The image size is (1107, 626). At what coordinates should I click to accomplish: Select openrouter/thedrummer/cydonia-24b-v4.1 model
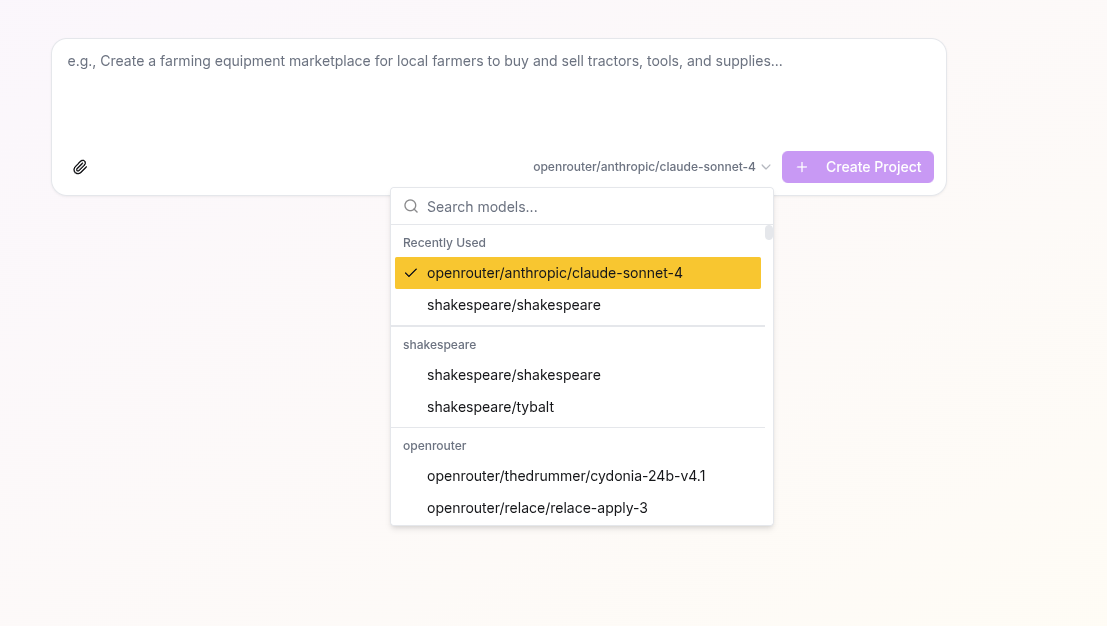566,476
